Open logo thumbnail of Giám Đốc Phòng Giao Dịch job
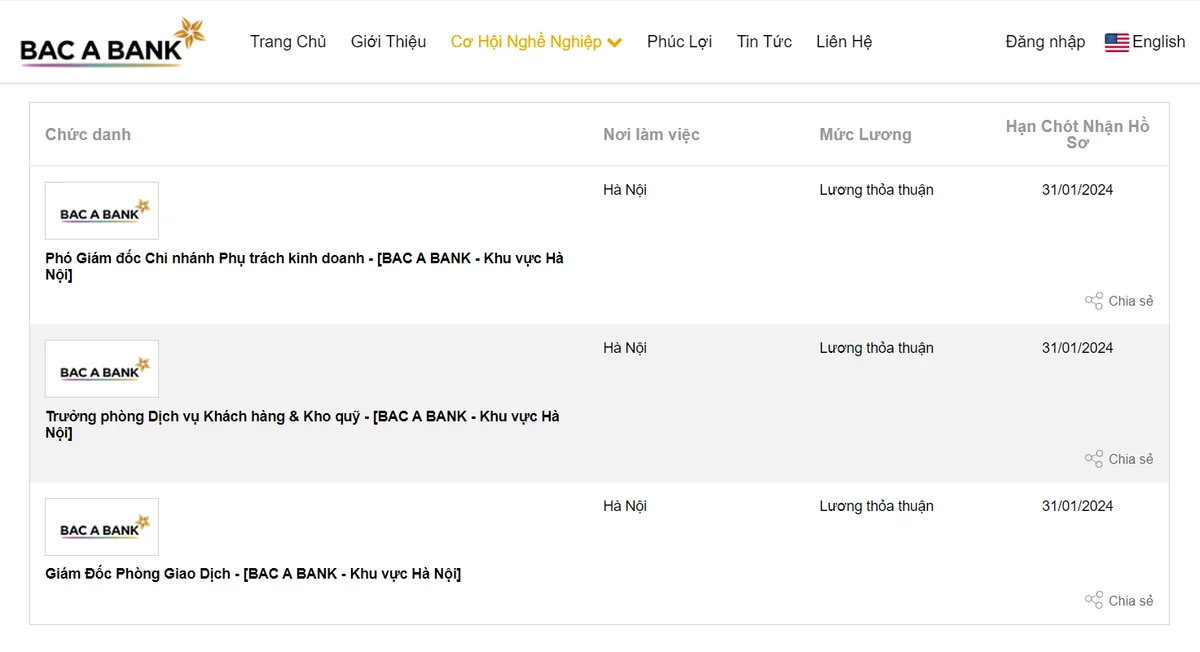 click(102, 527)
